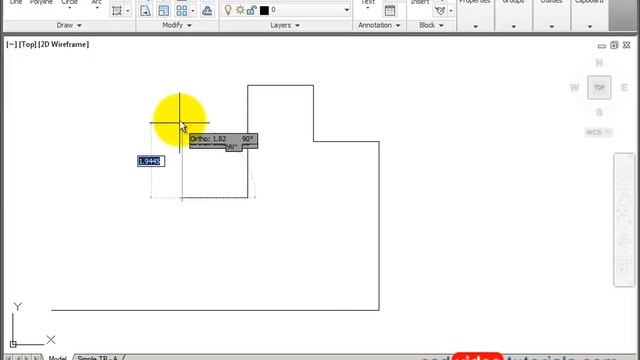Viewport: 640px width, 360px height.
Task: Open the Clipboard panel arrow
Action: click(x=590, y=27)
